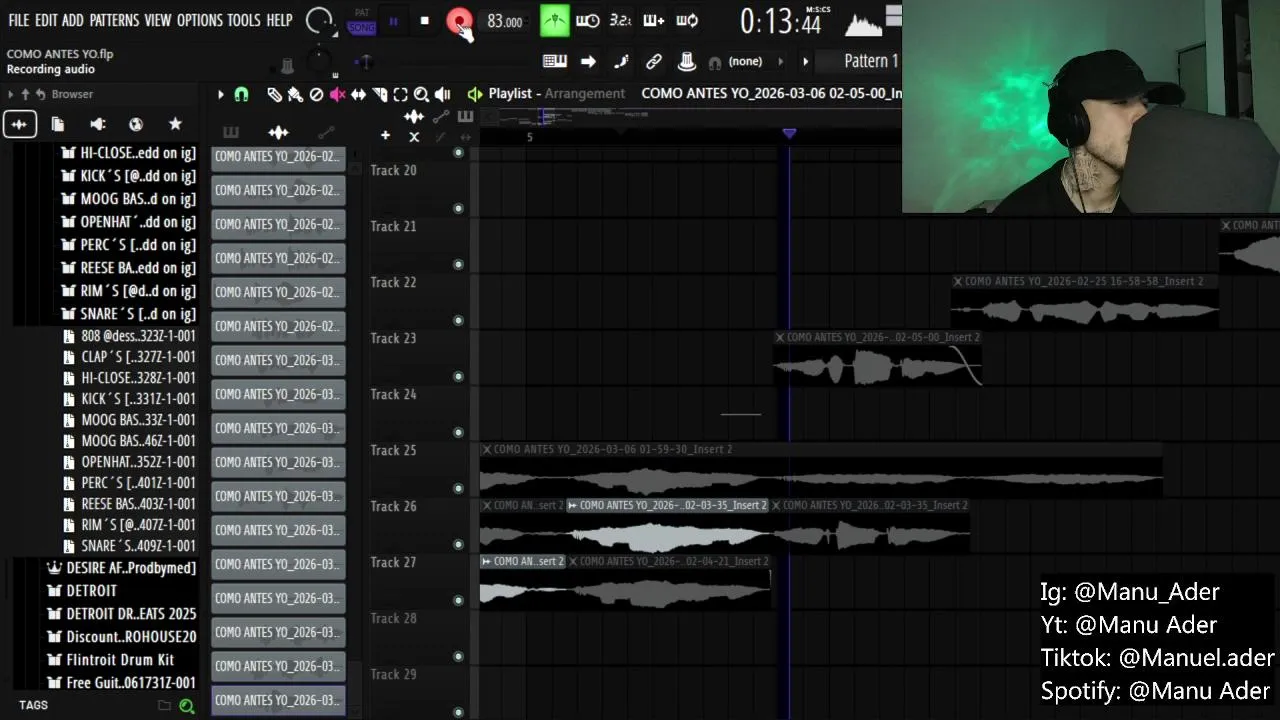The height and width of the screenshot is (720, 1280).
Task: Click the TAGS label
Action: [33, 705]
